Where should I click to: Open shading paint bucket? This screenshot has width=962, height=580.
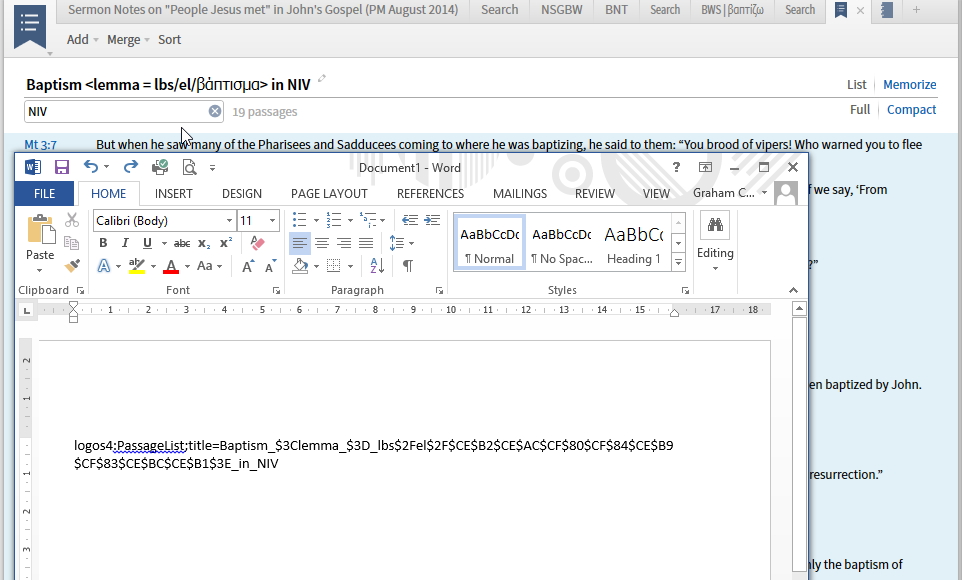click(300, 266)
